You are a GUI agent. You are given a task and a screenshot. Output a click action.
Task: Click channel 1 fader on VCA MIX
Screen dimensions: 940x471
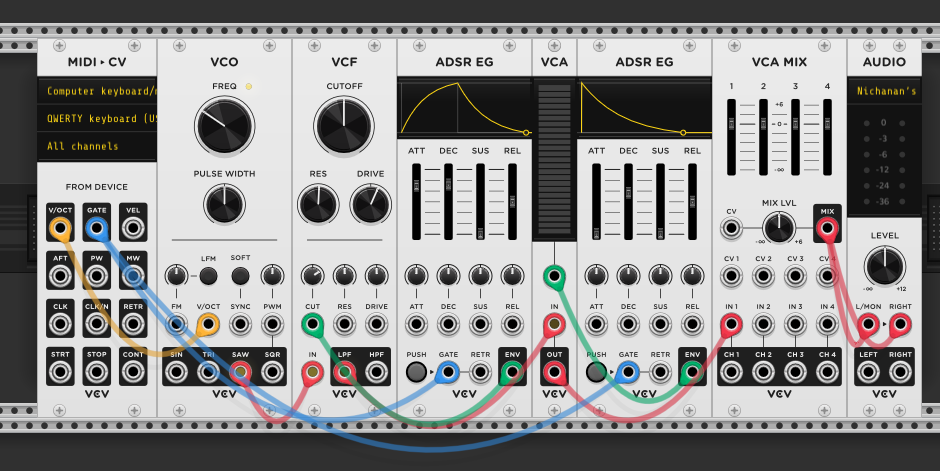pyautogui.click(x=731, y=137)
